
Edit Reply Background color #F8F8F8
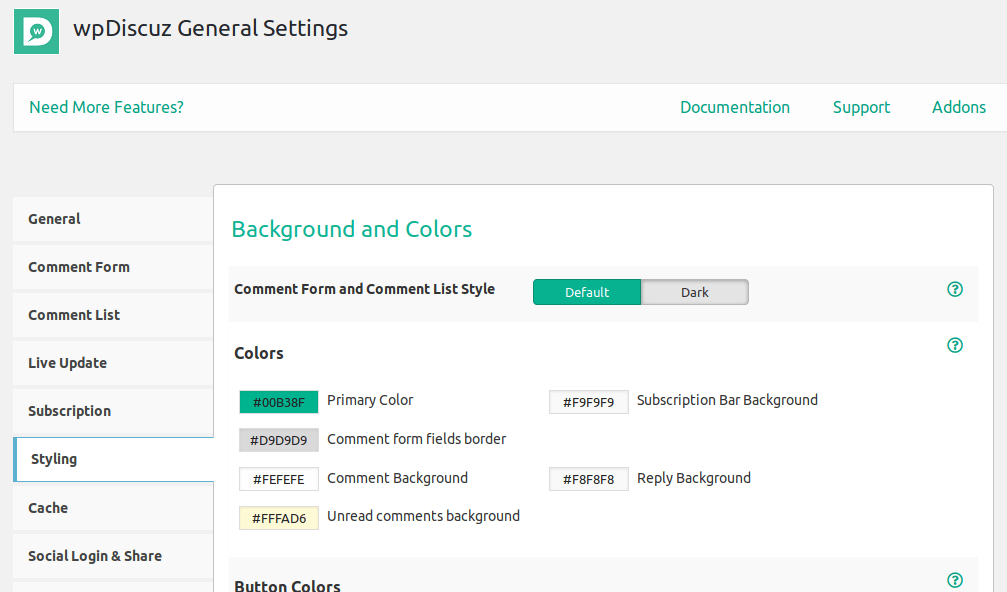(589, 479)
